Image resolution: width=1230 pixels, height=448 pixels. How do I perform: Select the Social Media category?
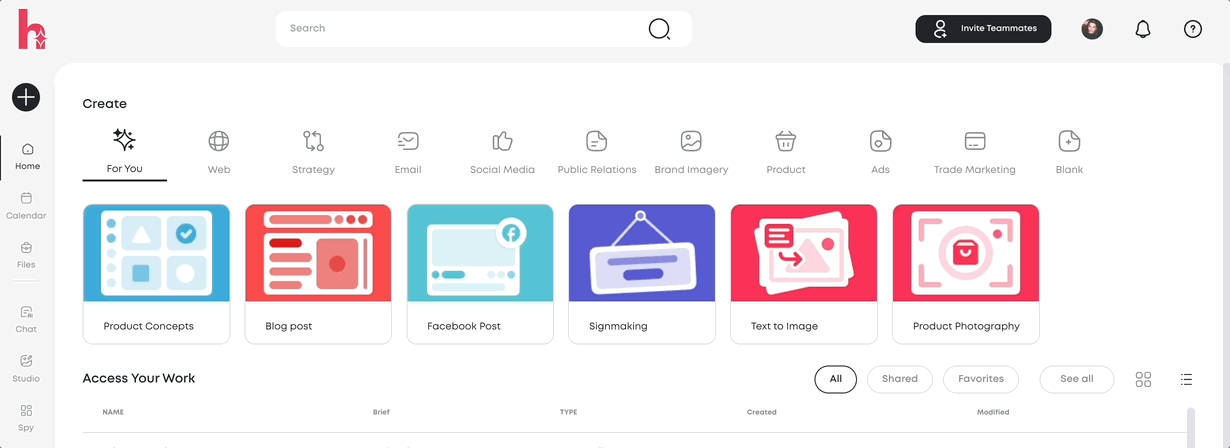pos(502,152)
